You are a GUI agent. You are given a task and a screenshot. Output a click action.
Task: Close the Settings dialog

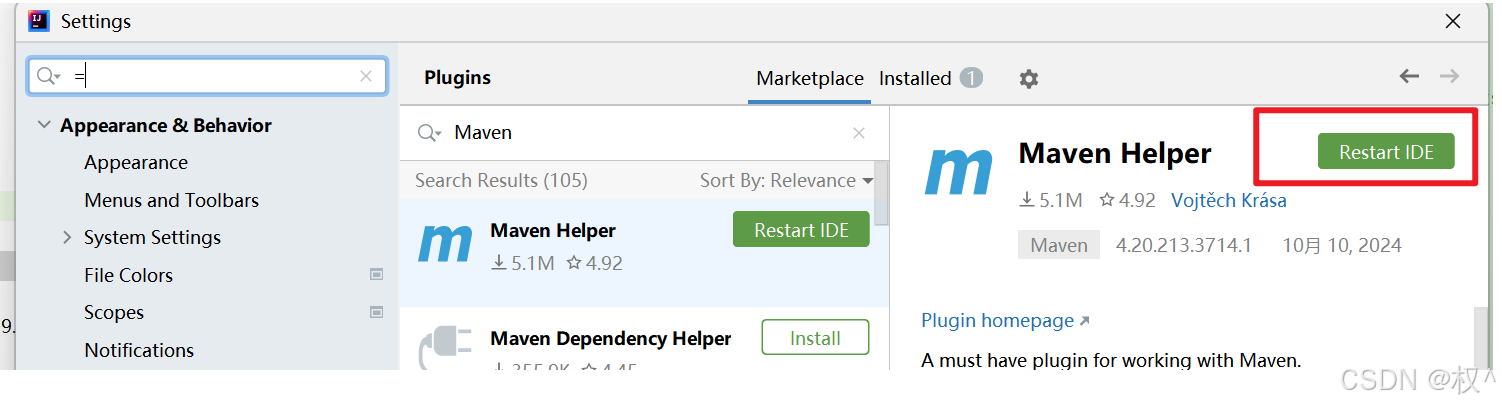click(x=1453, y=21)
